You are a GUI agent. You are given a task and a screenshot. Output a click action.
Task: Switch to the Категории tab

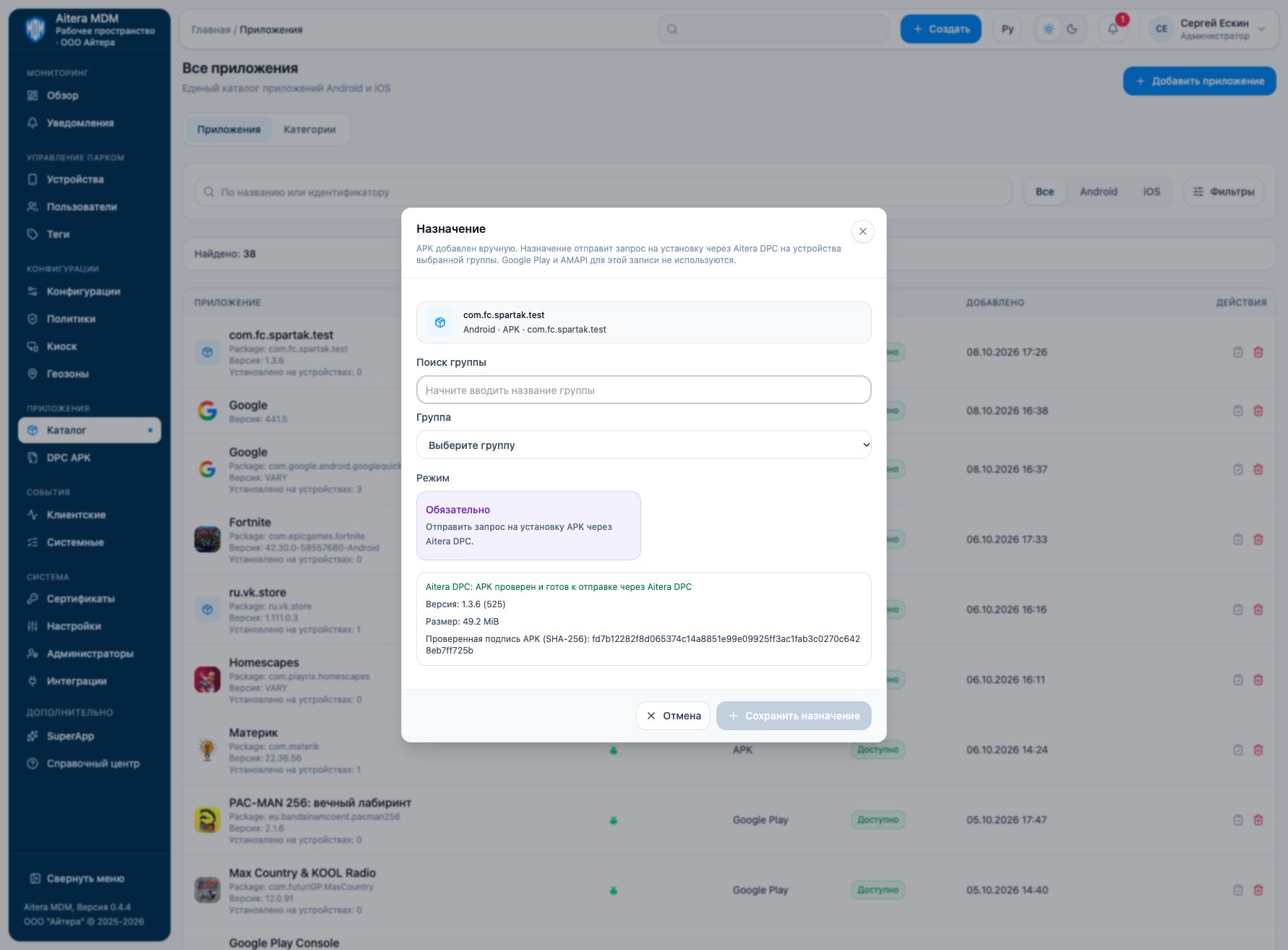point(309,129)
